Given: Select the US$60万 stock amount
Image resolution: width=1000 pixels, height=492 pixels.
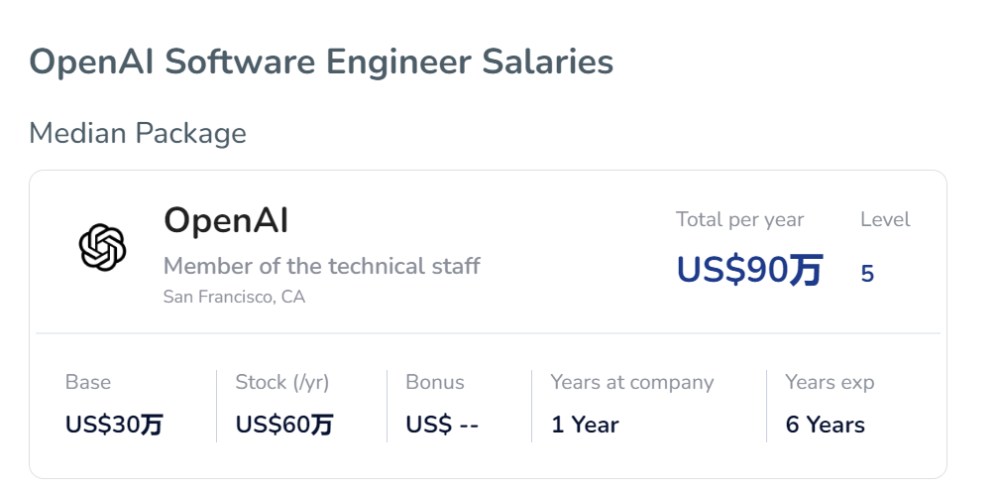Looking at the screenshot, I should coord(284,424).
